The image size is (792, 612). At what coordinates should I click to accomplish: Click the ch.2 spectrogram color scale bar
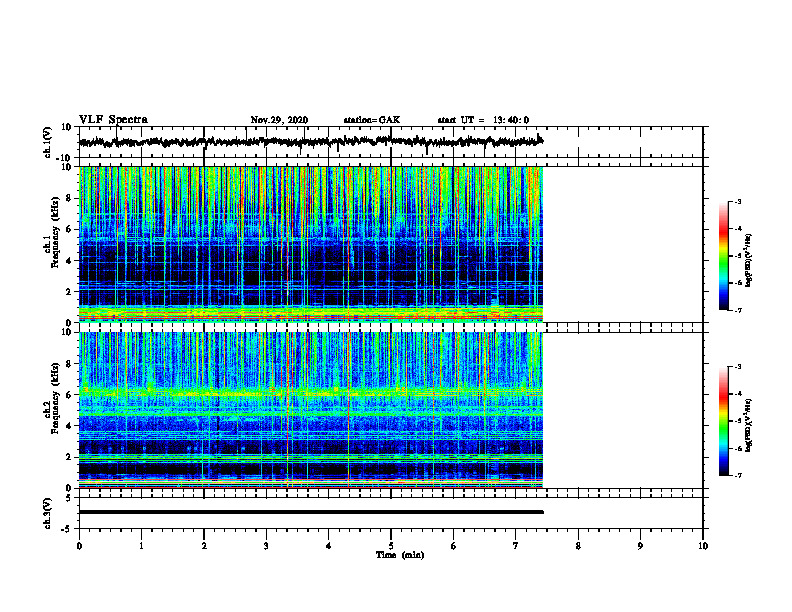point(724,421)
